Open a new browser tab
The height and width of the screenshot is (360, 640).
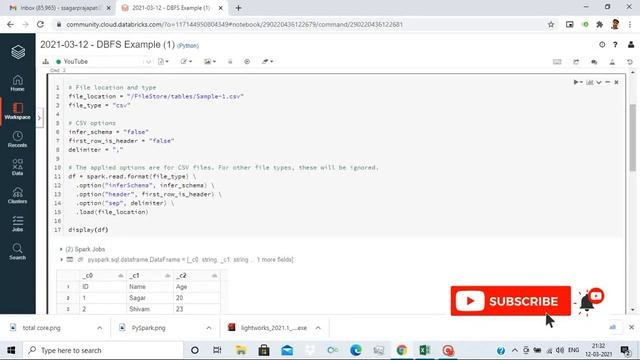click(238, 8)
